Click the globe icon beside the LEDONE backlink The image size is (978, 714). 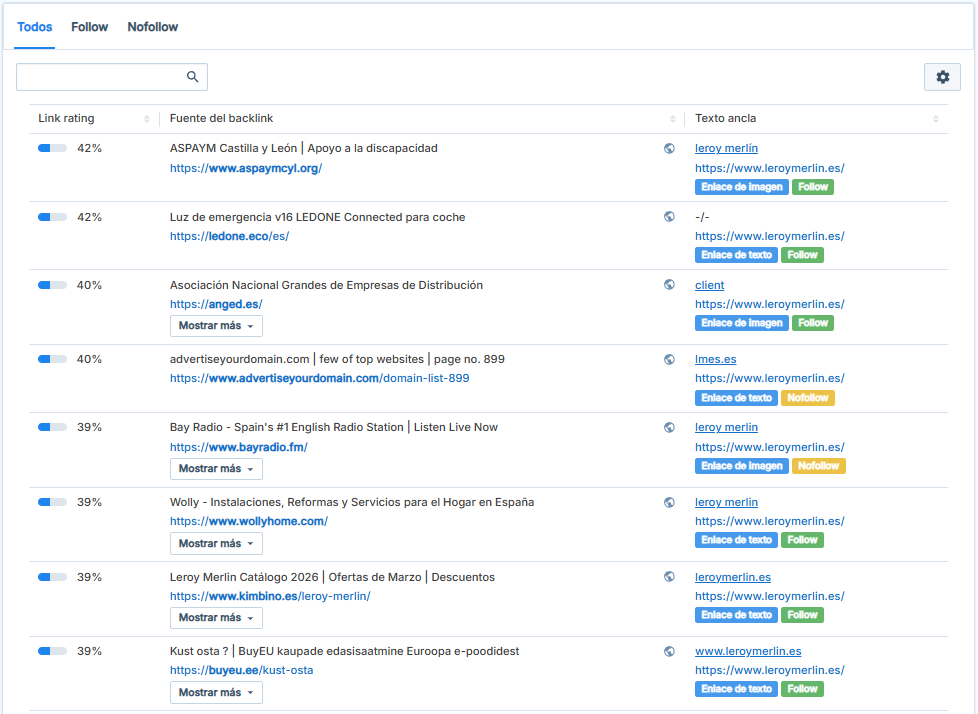pyautogui.click(x=669, y=216)
